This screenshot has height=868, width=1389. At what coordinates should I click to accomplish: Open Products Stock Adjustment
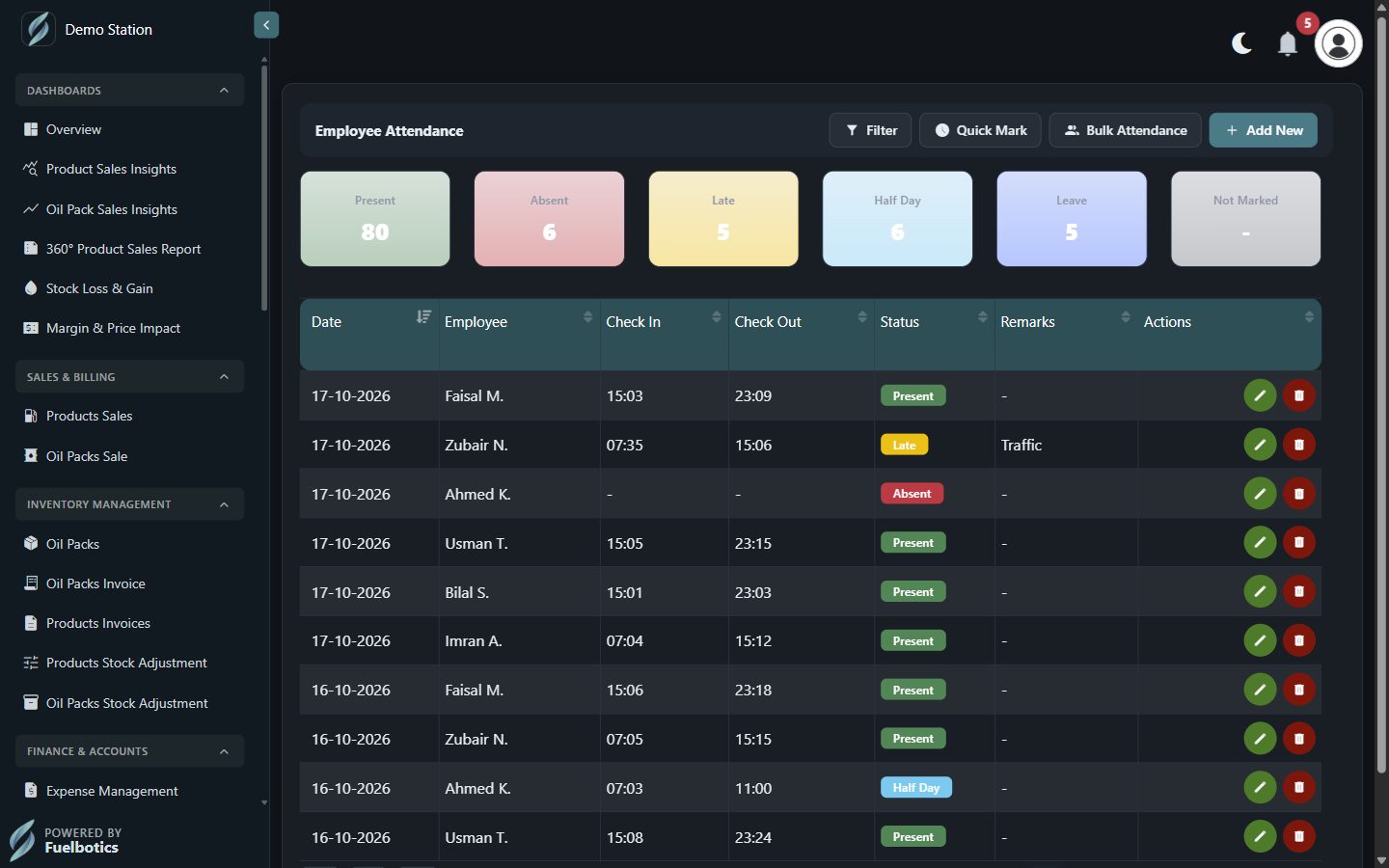pyautogui.click(x=126, y=663)
